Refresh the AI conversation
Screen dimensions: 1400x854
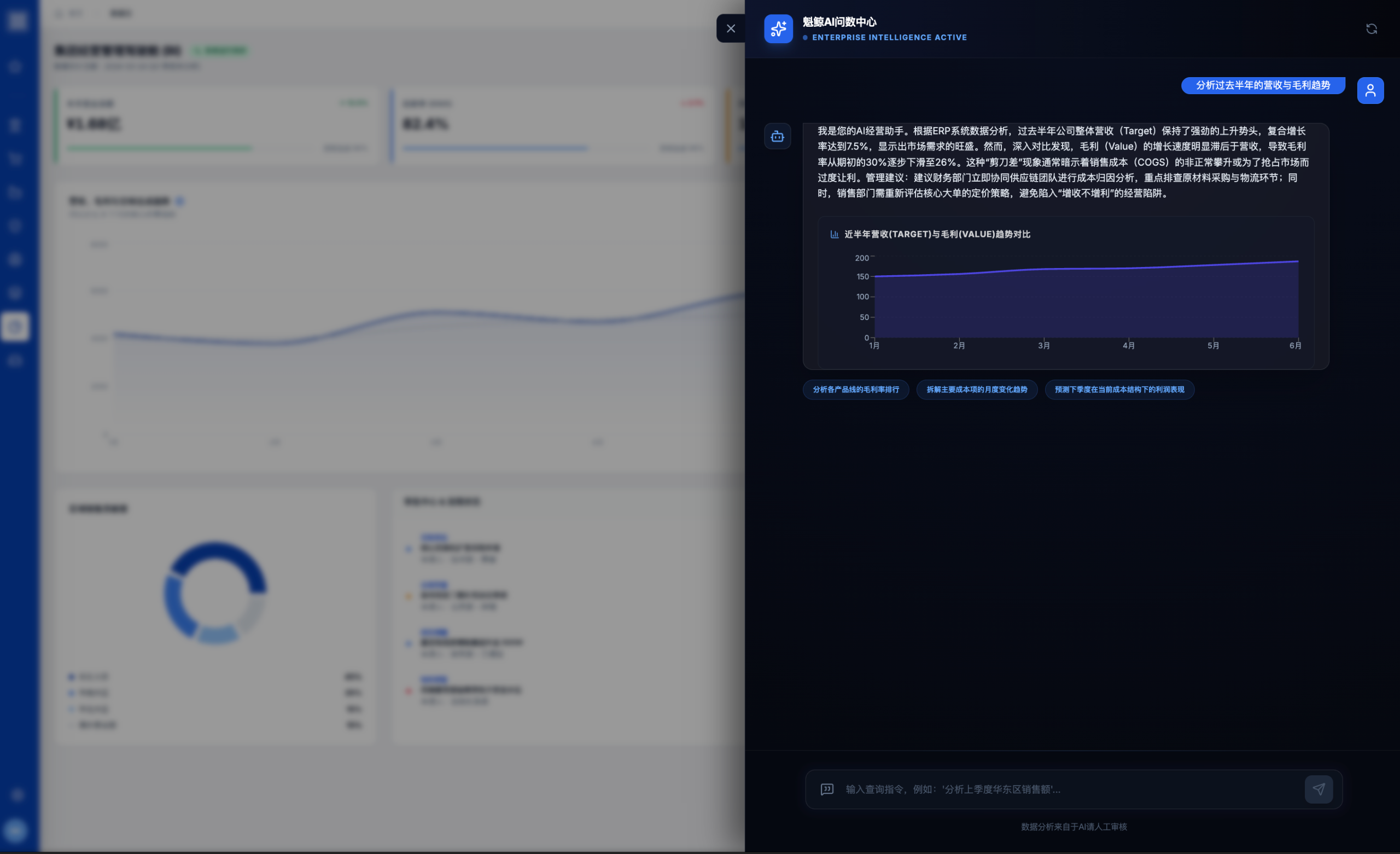click(1371, 28)
